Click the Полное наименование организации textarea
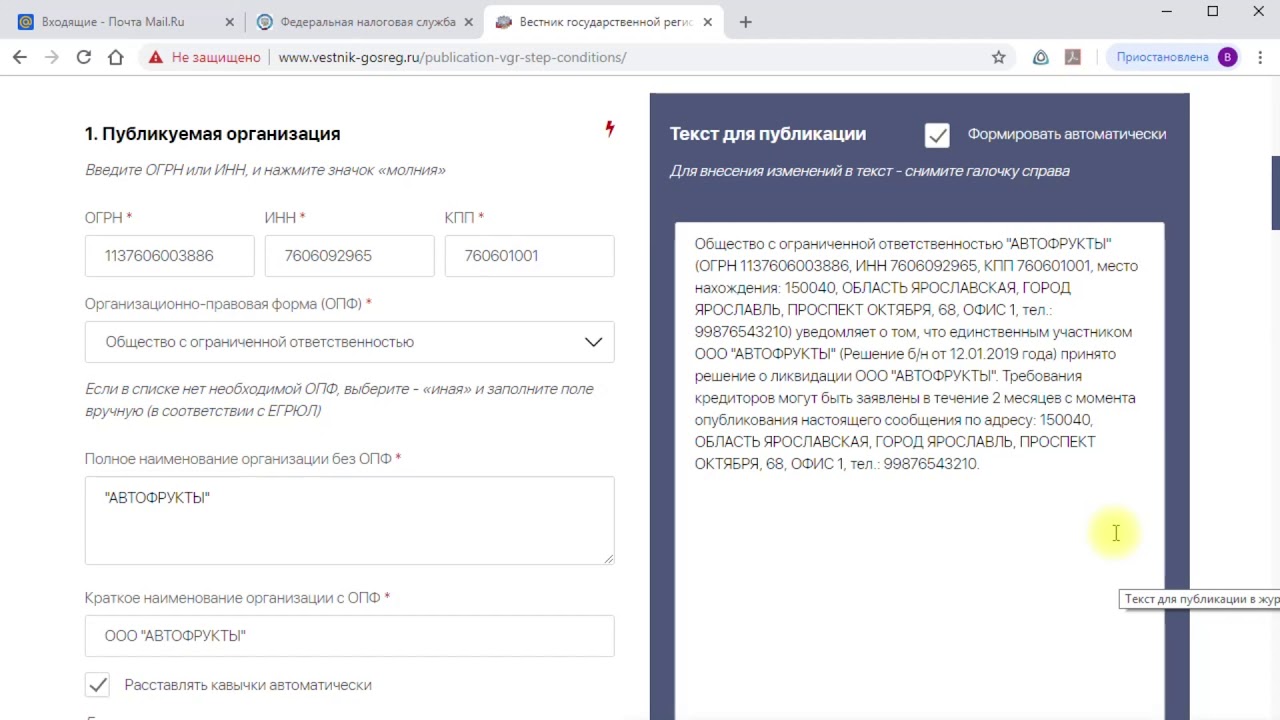The height and width of the screenshot is (720, 1280). (349, 520)
